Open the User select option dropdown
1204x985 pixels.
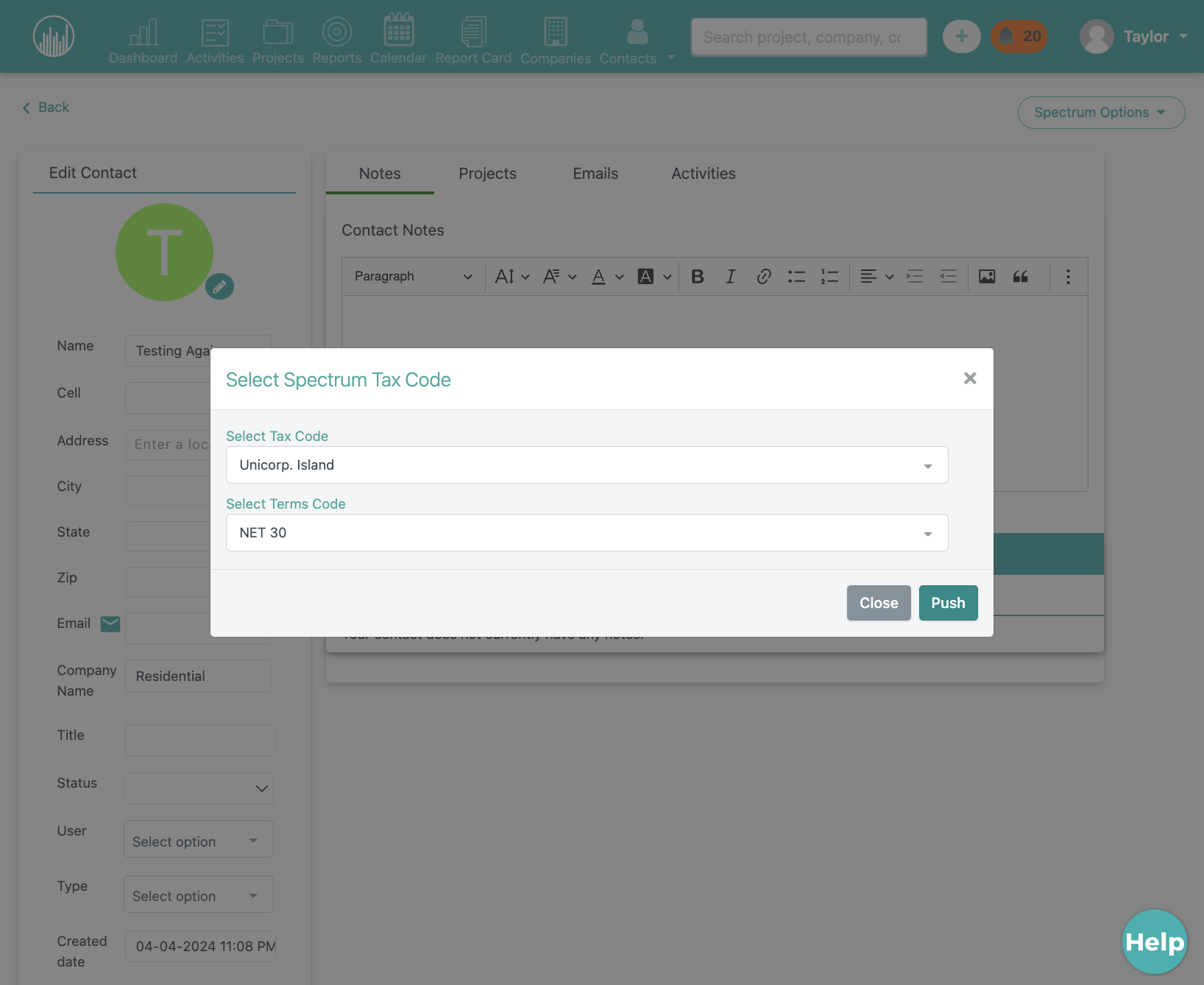(x=199, y=839)
